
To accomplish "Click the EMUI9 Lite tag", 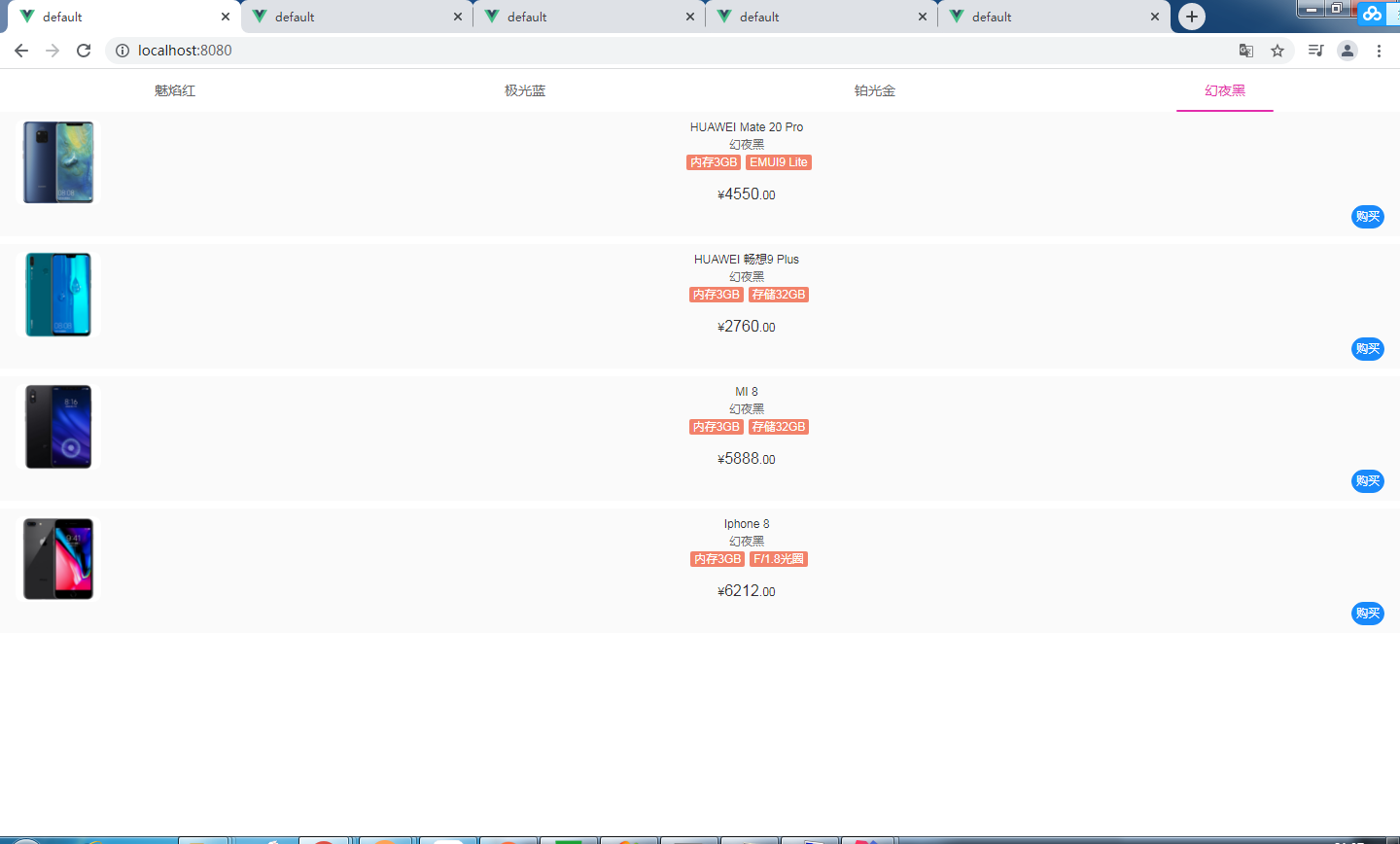I will (x=779, y=162).
